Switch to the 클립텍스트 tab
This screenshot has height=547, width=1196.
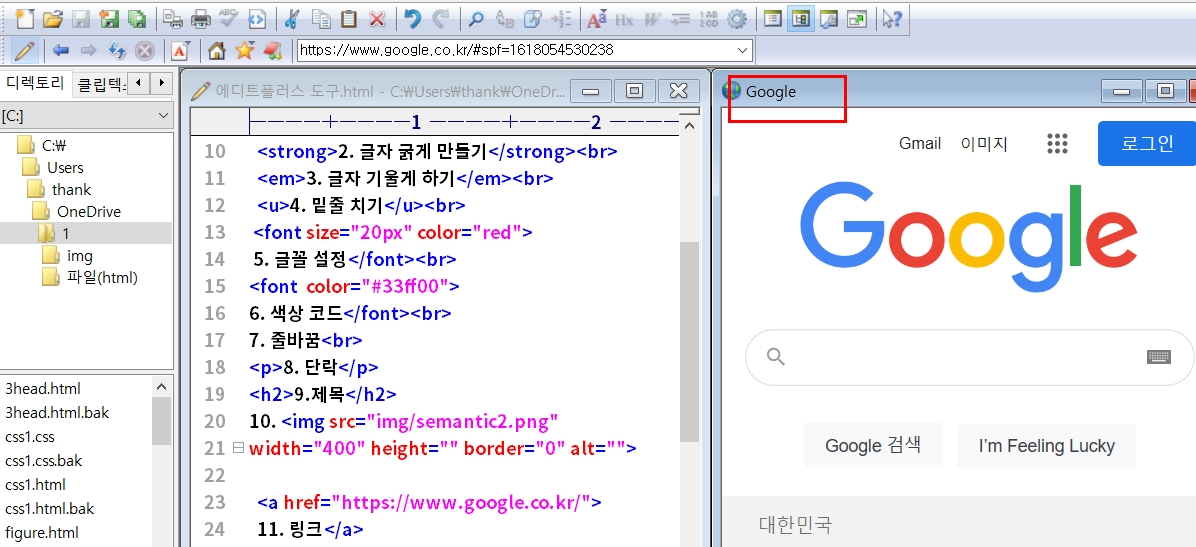(x=99, y=83)
